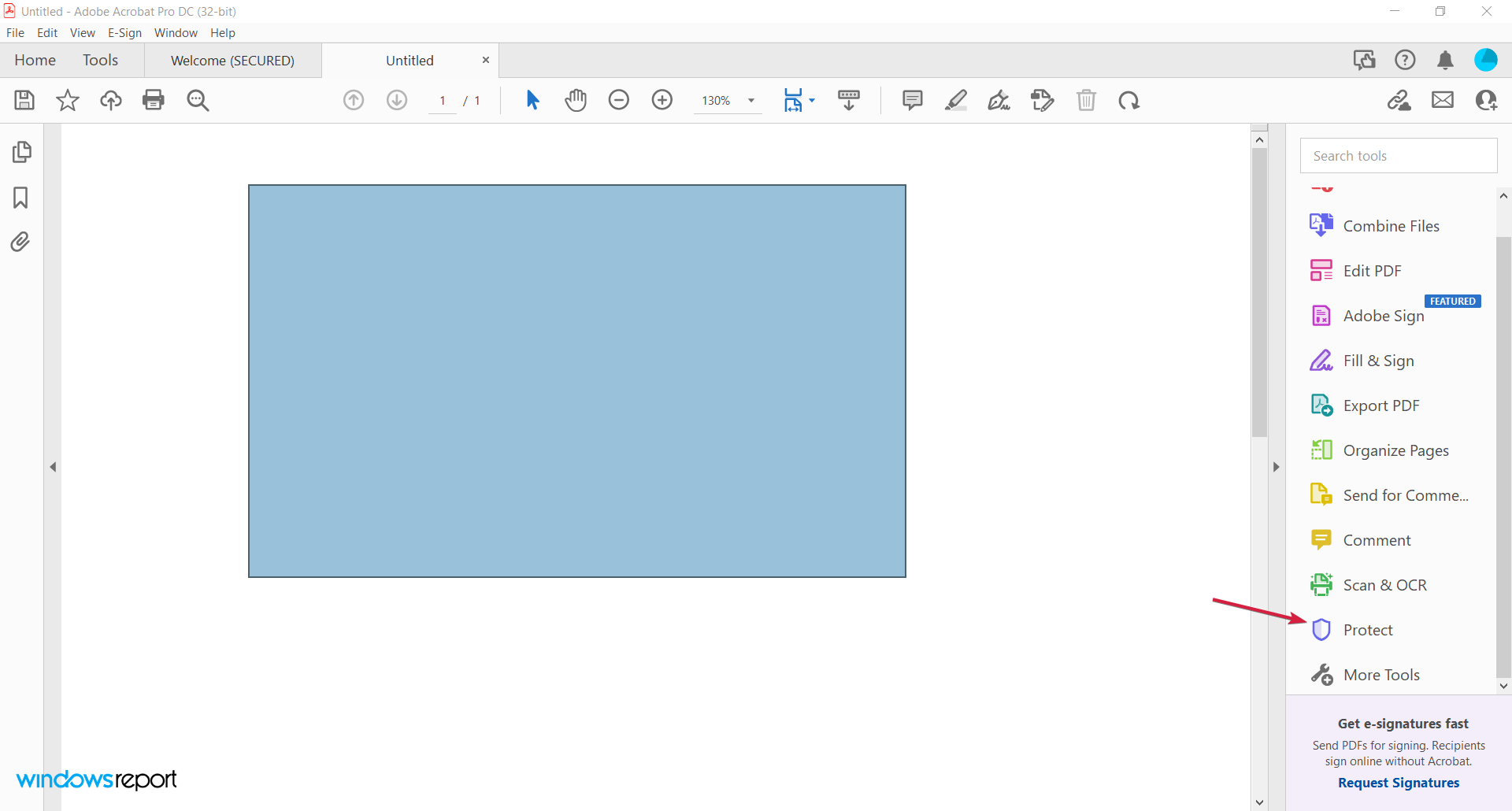Close the Untitled document tab
Screen dimensions: 1512x811
pos(486,60)
